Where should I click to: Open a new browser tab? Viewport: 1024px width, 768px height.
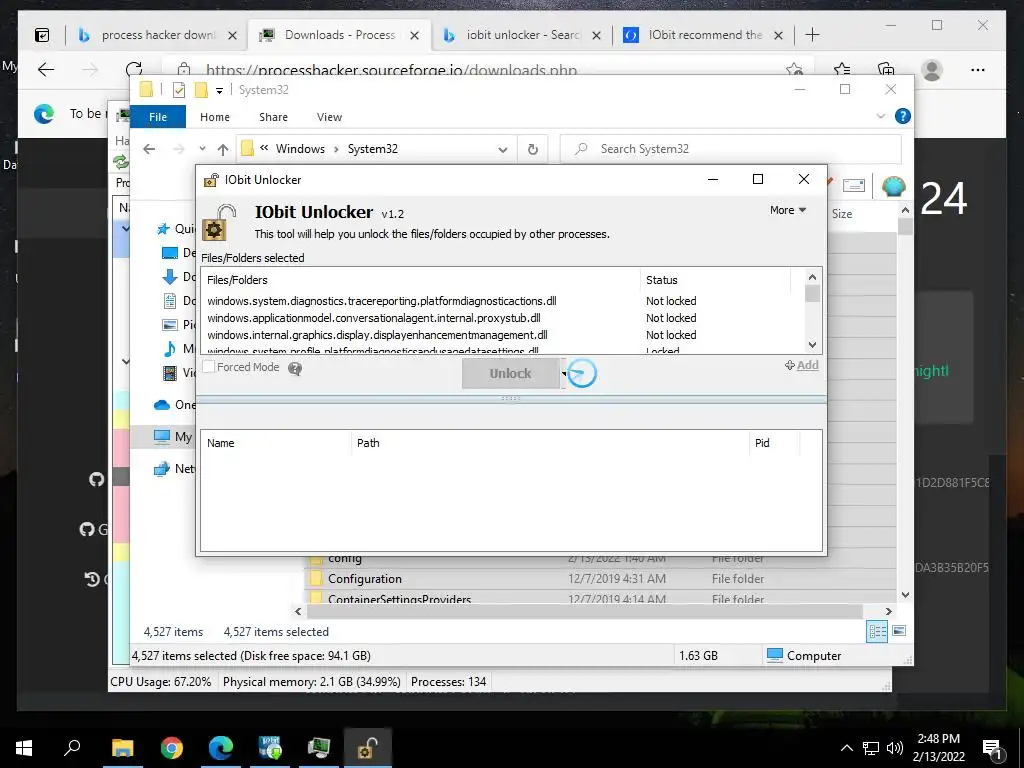point(812,35)
